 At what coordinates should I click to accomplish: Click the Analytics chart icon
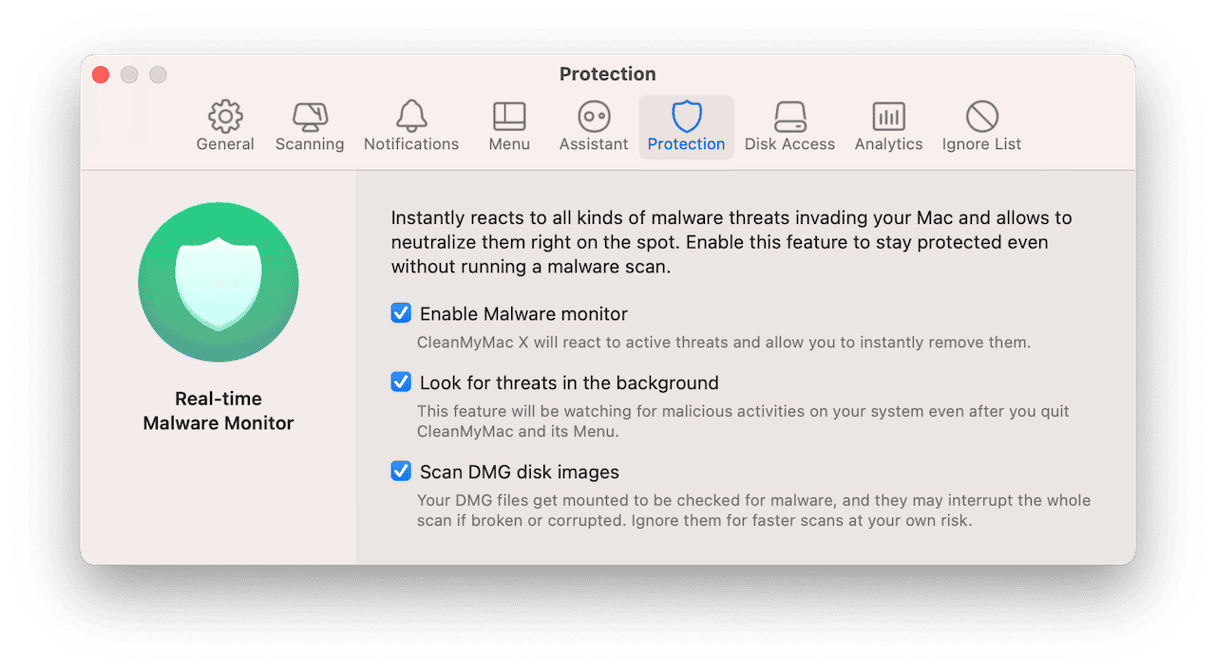click(x=888, y=116)
